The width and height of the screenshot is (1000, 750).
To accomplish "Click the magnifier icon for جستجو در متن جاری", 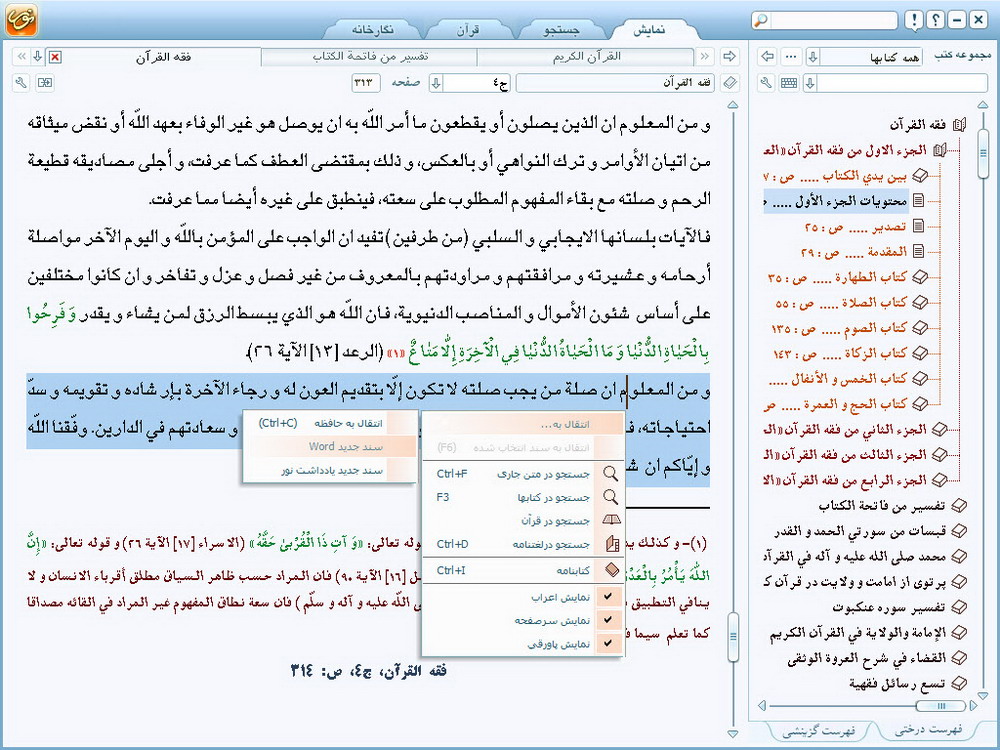I will 607,474.
